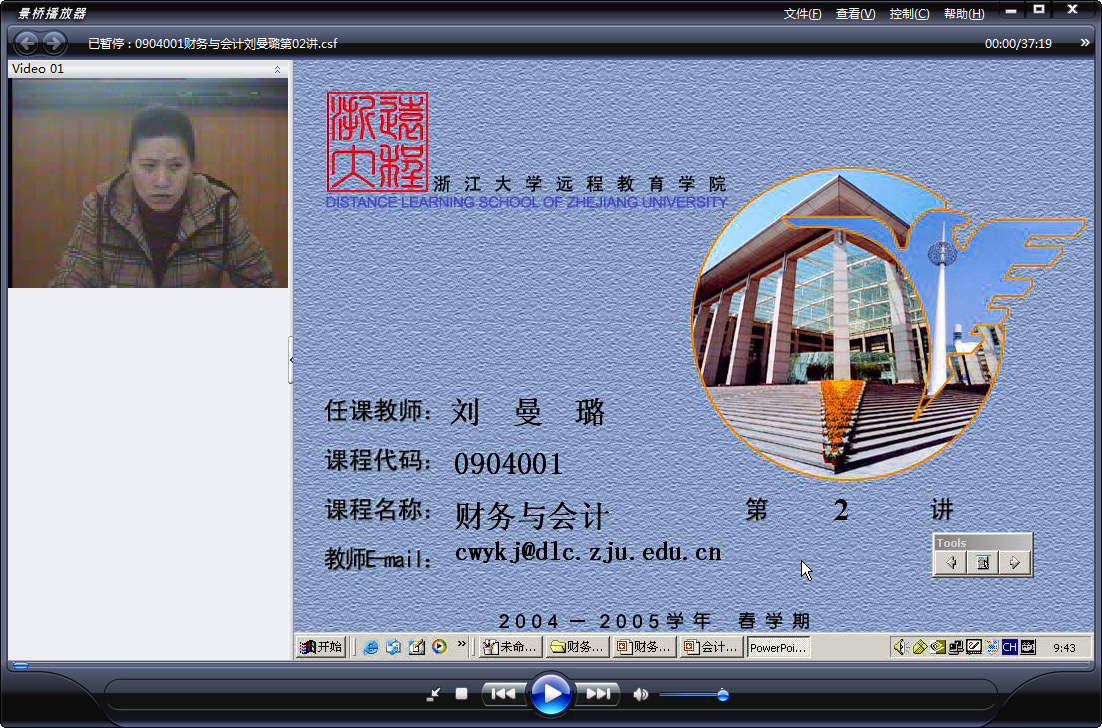Select the lecturer video thumbnail

tap(148, 183)
